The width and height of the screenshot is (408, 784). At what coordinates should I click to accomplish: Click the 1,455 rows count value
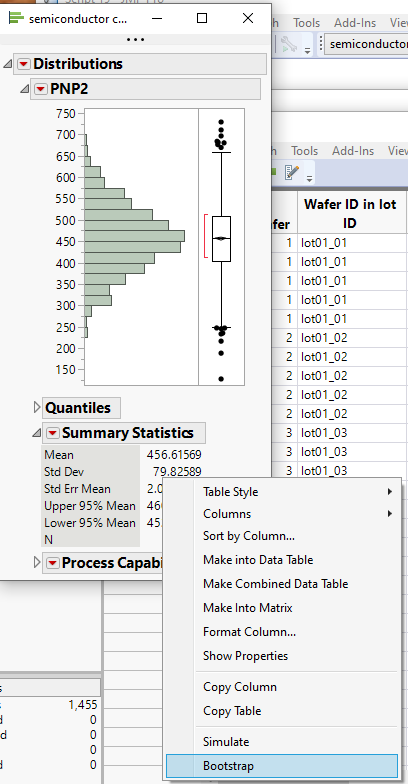(82, 705)
